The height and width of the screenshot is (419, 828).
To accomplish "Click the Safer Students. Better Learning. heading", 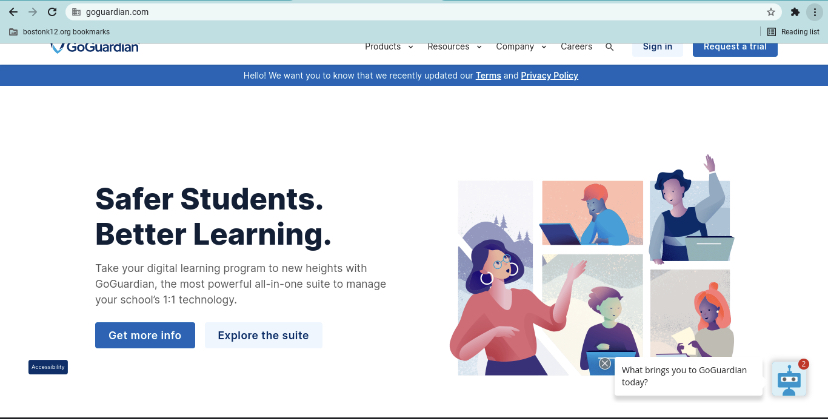I will tap(213, 217).
